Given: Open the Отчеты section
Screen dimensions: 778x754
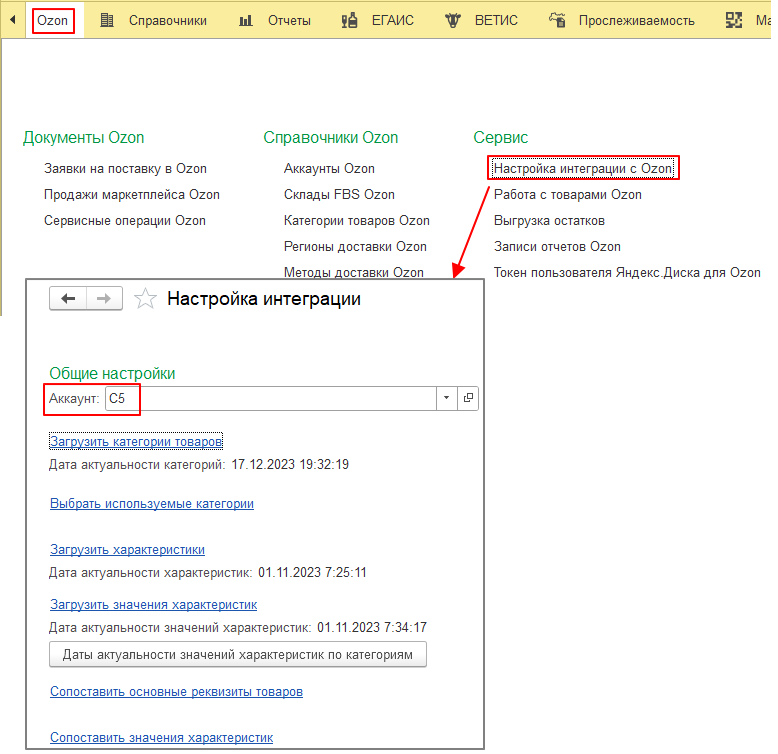Looking at the screenshot, I should click(289, 20).
